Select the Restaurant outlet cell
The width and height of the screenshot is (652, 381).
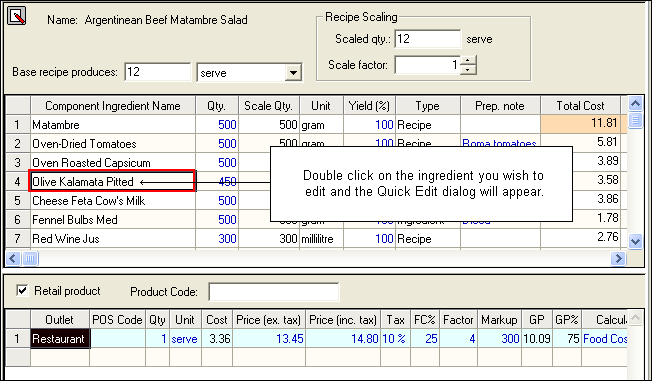(x=60, y=339)
